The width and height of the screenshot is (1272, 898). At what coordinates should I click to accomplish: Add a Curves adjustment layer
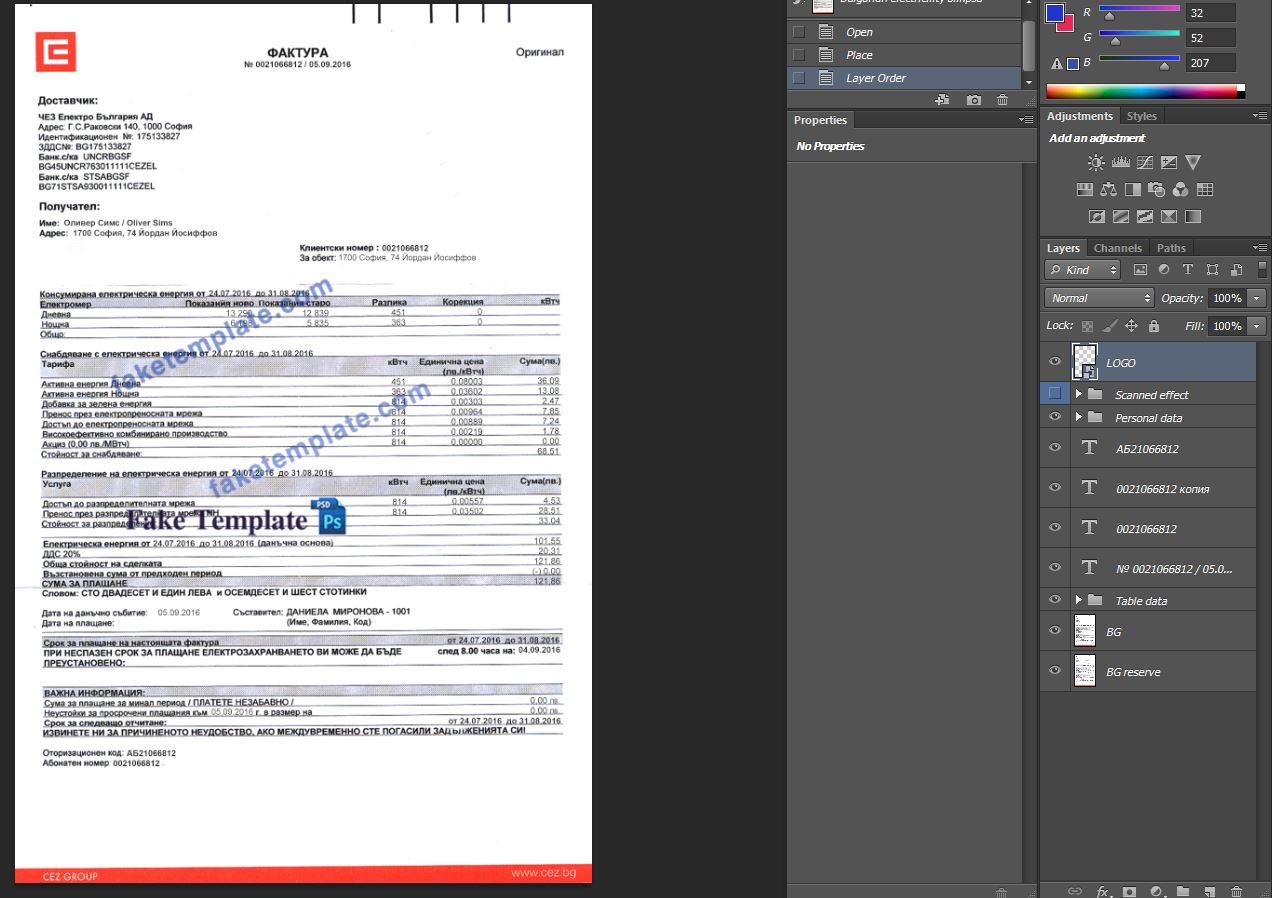point(1145,163)
